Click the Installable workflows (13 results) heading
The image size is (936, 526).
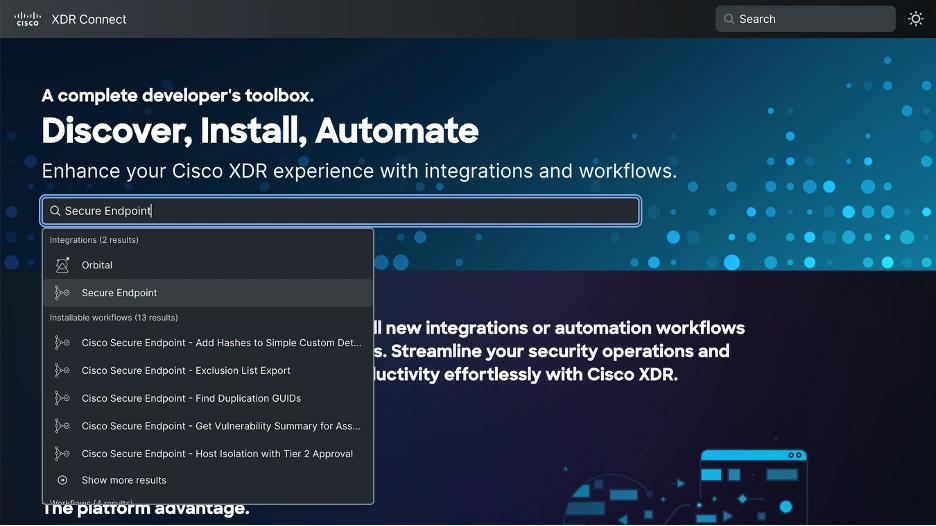point(113,318)
